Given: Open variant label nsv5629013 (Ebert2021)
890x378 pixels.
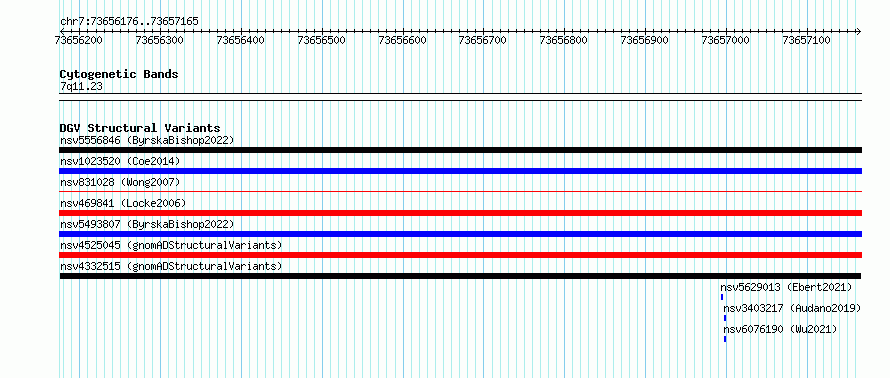Looking at the screenshot, I should coord(786,287).
